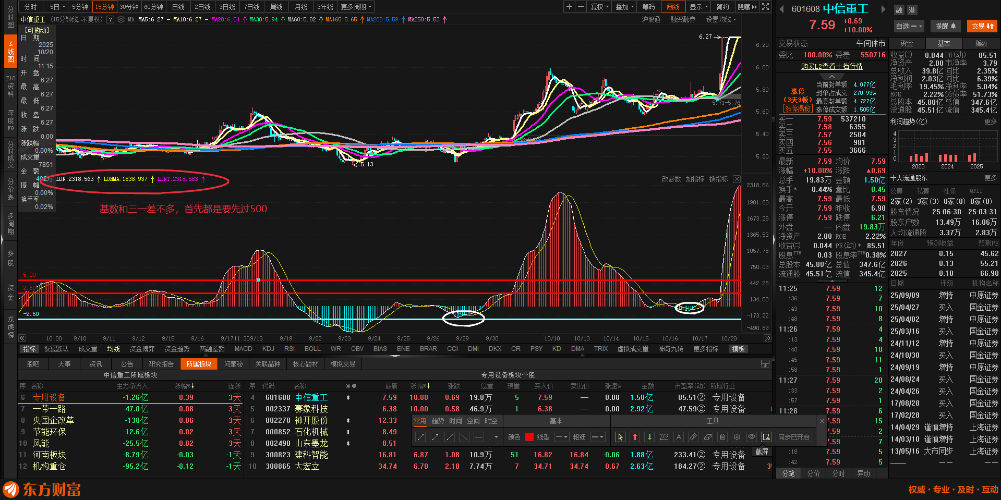
Task: Toggle drawing visibility with eye icon
Action: [x=751, y=437]
